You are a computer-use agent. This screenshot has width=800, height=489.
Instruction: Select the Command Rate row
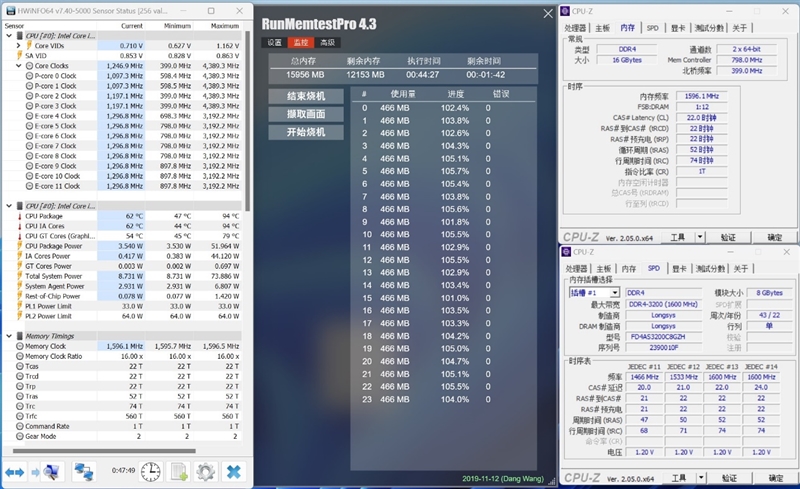[x=122, y=426]
